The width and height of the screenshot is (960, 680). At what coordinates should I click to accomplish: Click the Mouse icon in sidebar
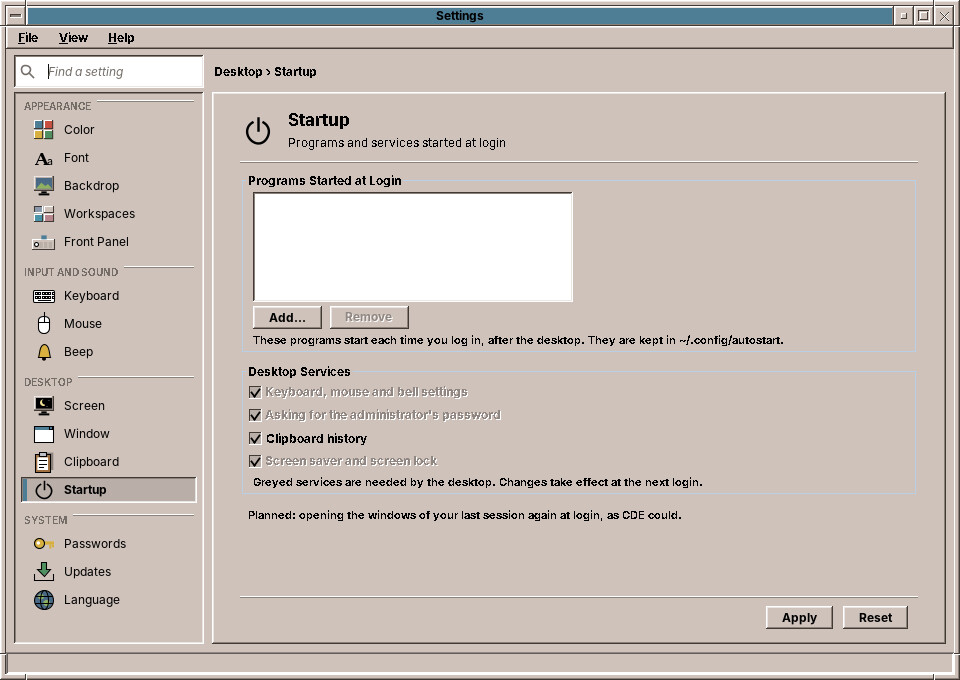[x=43, y=324]
